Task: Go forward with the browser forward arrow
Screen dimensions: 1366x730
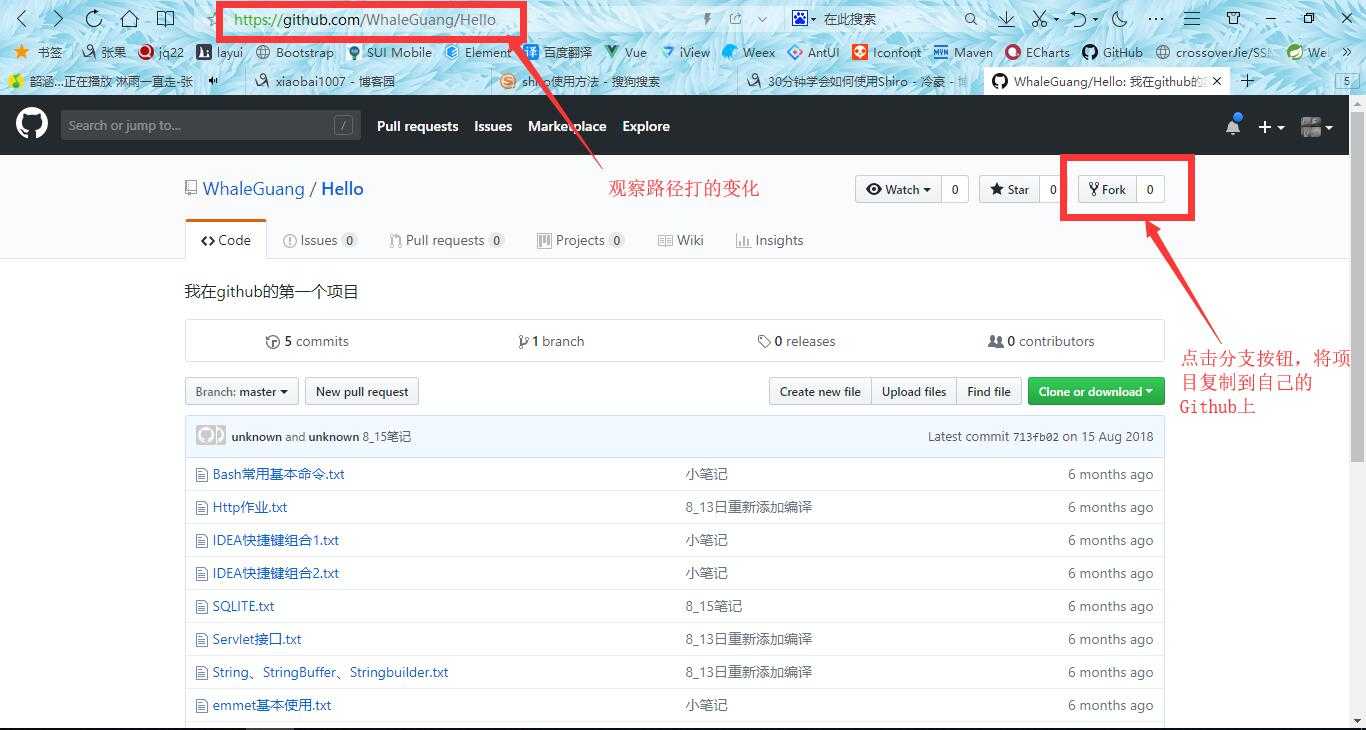Action: tap(57, 19)
